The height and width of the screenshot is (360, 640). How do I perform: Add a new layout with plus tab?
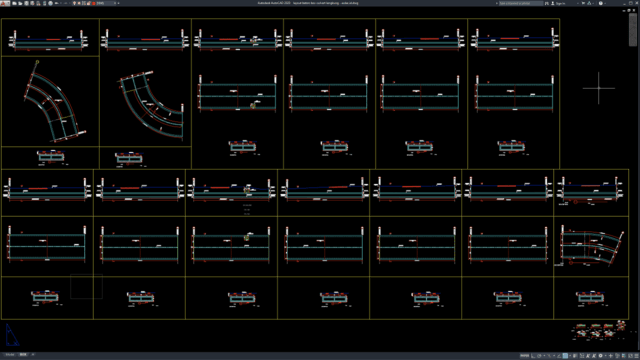pos(33,355)
